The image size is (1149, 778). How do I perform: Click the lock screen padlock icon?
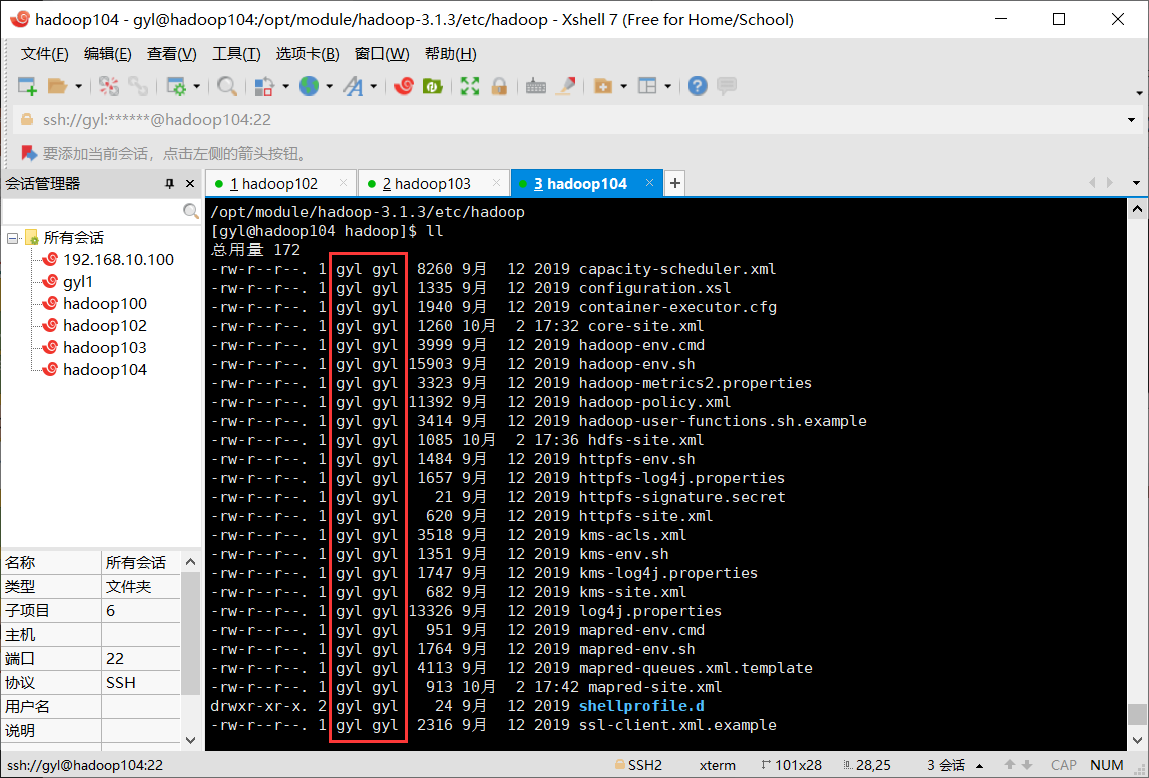pyautogui.click(x=499, y=86)
